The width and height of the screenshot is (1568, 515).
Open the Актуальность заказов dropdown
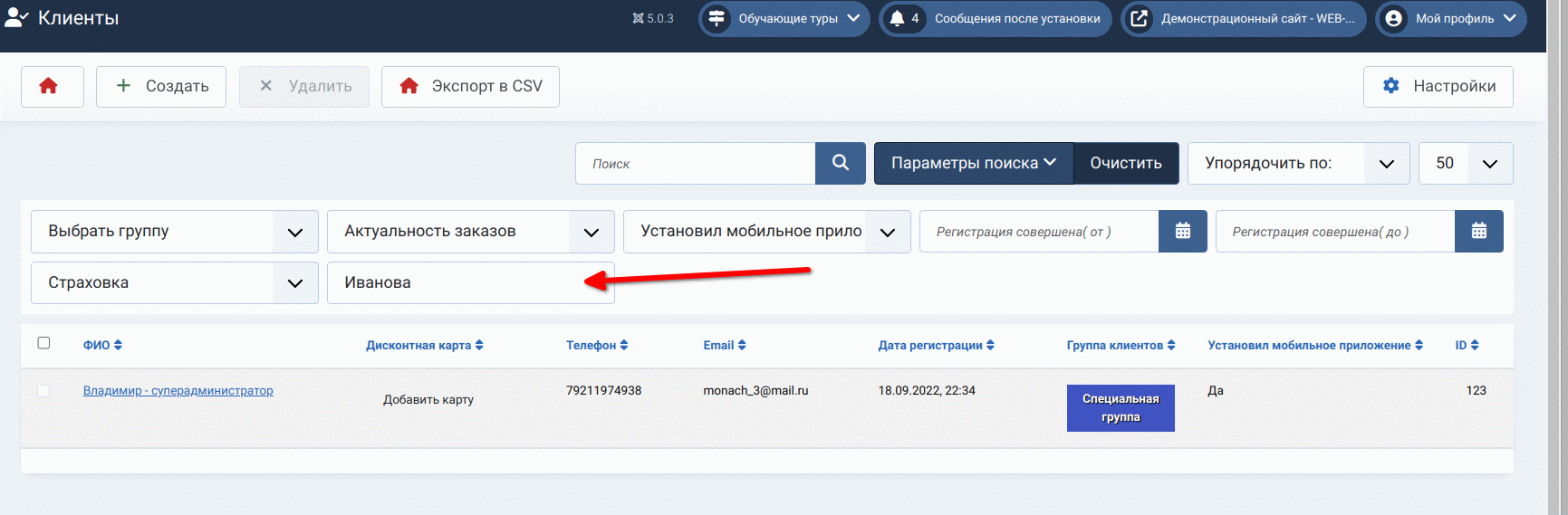point(470,232)
